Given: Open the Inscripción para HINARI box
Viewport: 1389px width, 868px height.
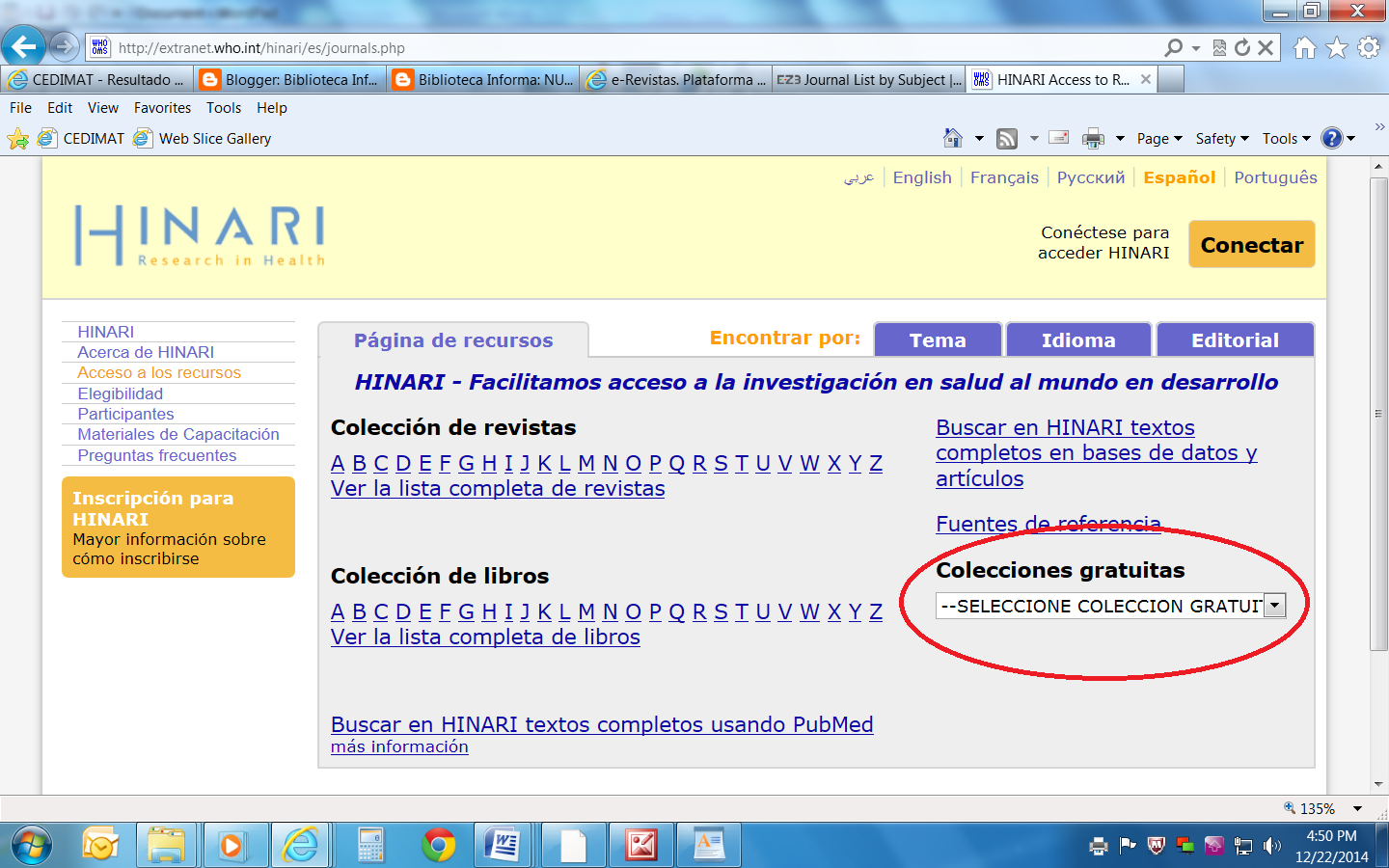Looking at the screenshot, I should tap(178, 528).
